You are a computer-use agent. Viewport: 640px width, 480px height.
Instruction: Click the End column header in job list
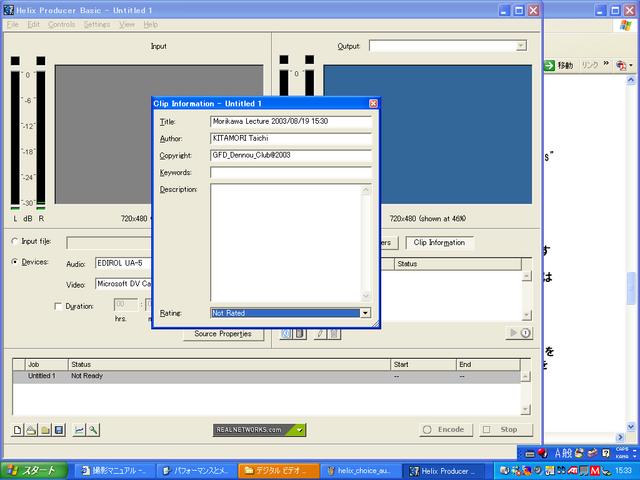pyautogui.click(x=488, y=364)
